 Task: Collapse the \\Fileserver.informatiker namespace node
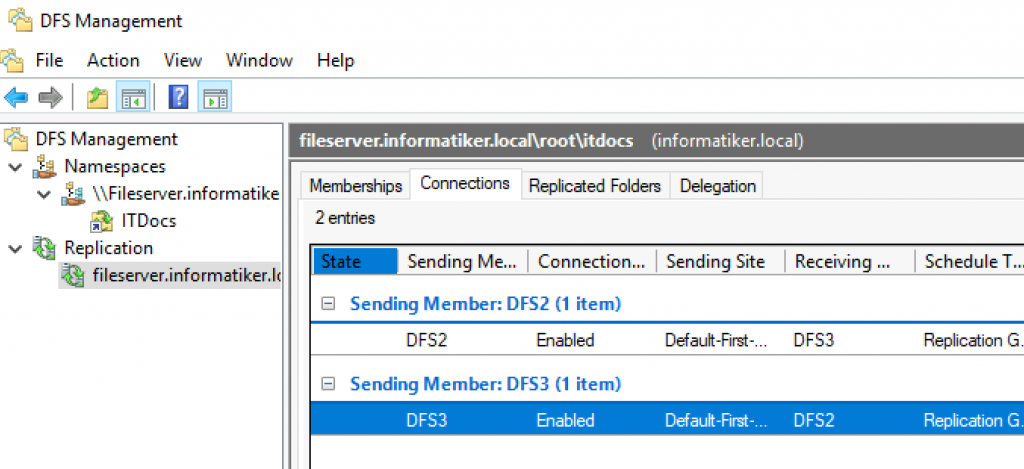(x=44, y=194)
